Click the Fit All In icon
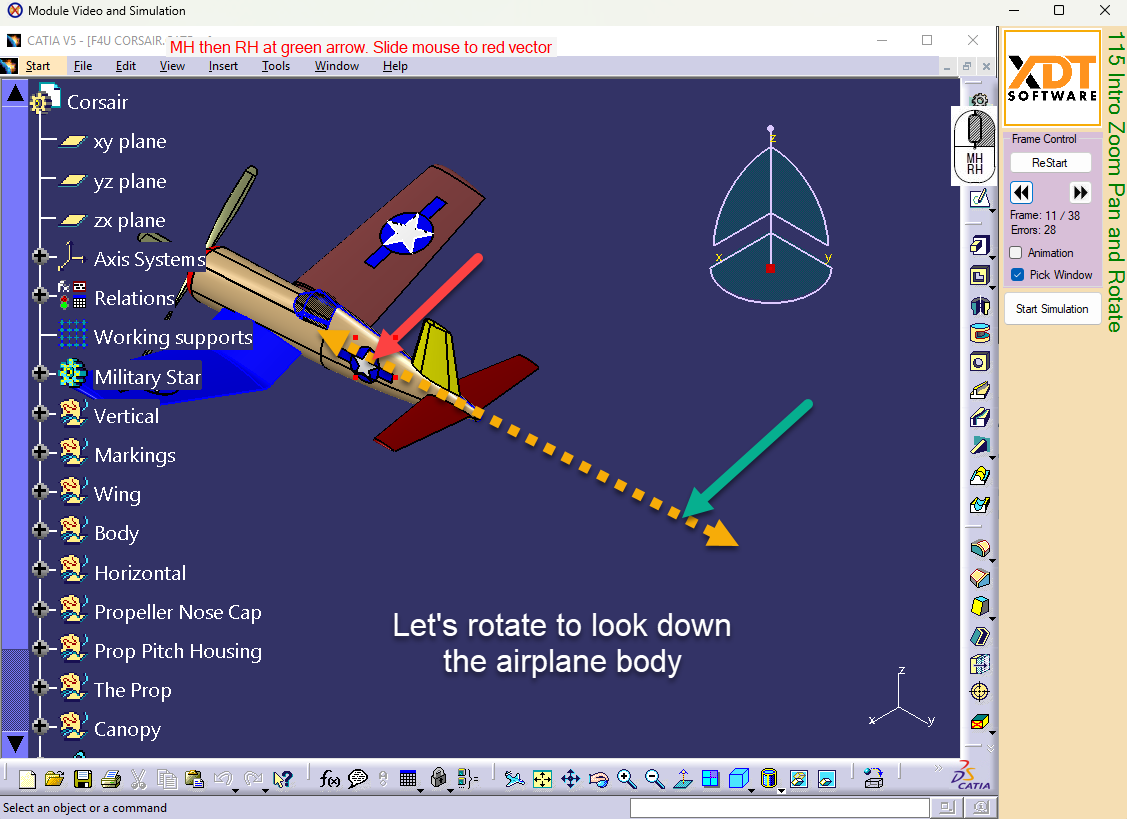1127x819 pixels. (x=543, y=779)
